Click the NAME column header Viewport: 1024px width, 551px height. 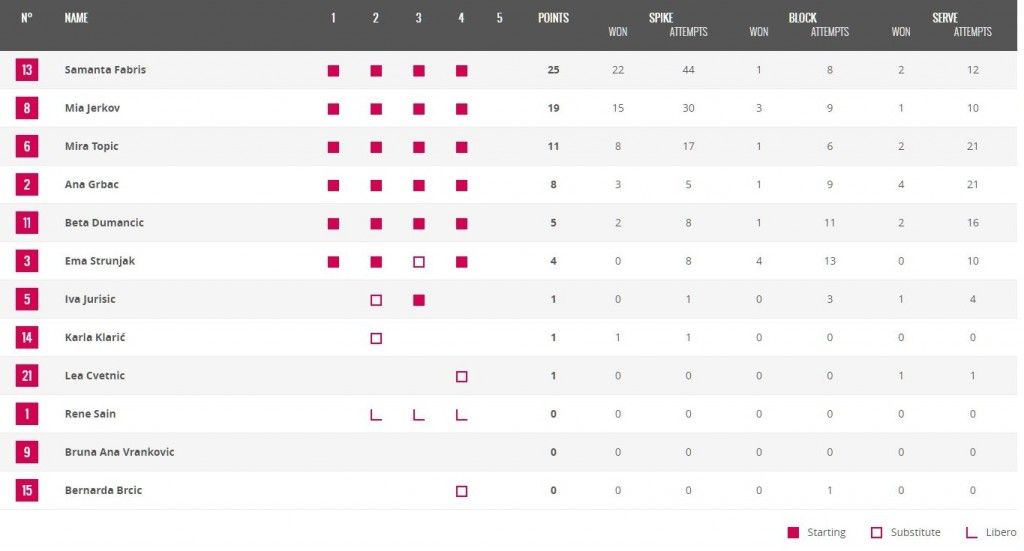pos(76,18)
